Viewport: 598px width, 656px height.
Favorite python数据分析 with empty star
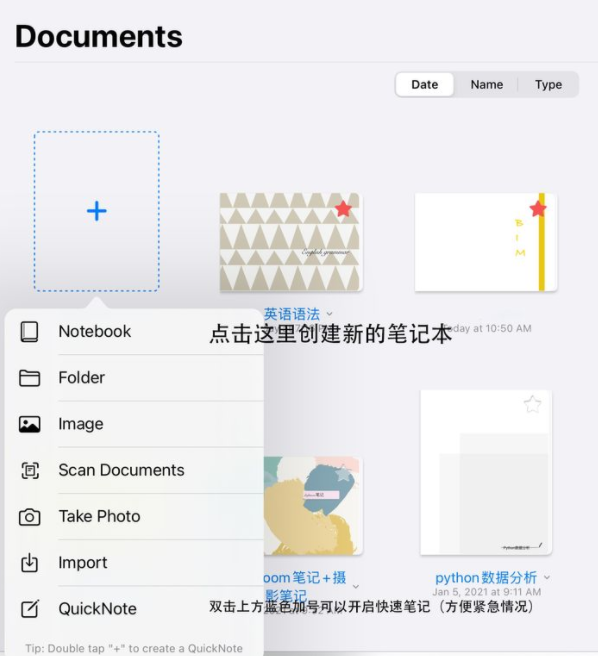click(532, 404)
